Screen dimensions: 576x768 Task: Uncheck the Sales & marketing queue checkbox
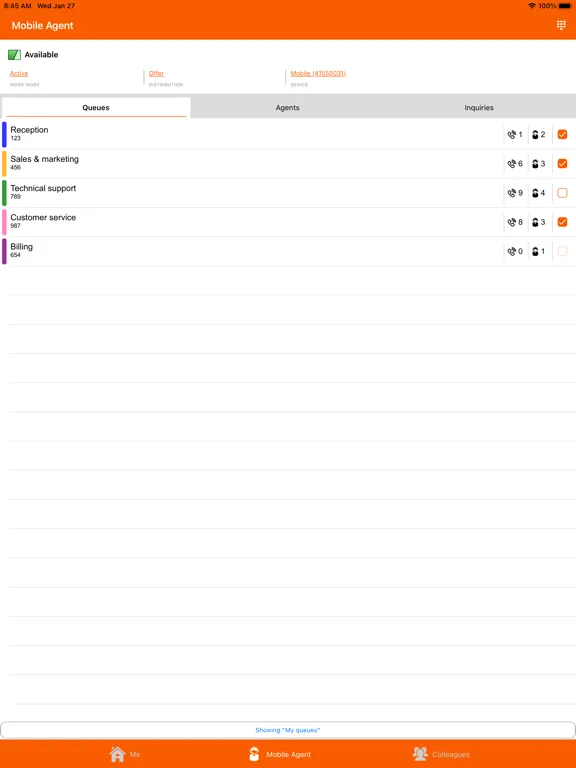click(562, 164)
